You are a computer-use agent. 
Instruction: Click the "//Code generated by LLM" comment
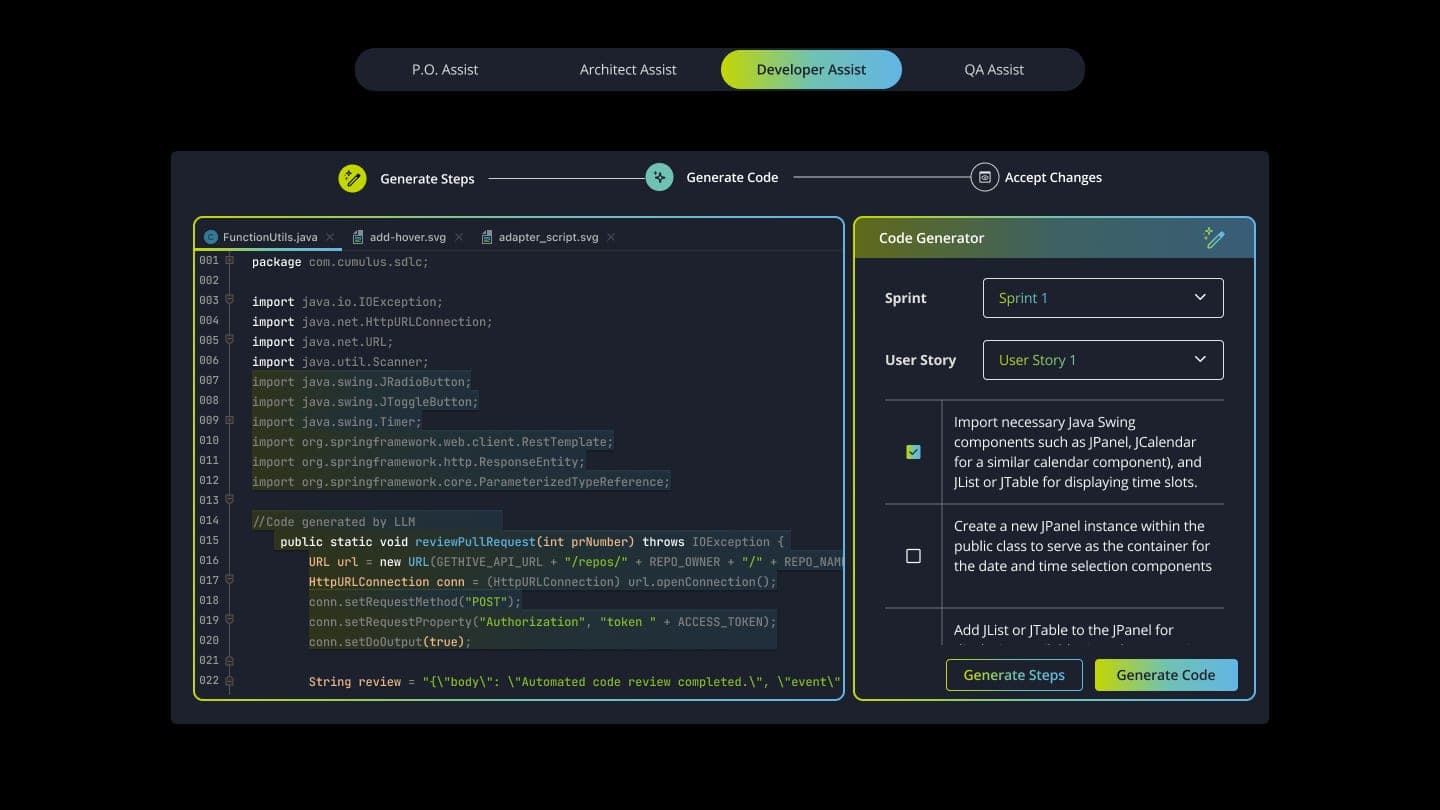pyautogui.click(x=333, y=522)
